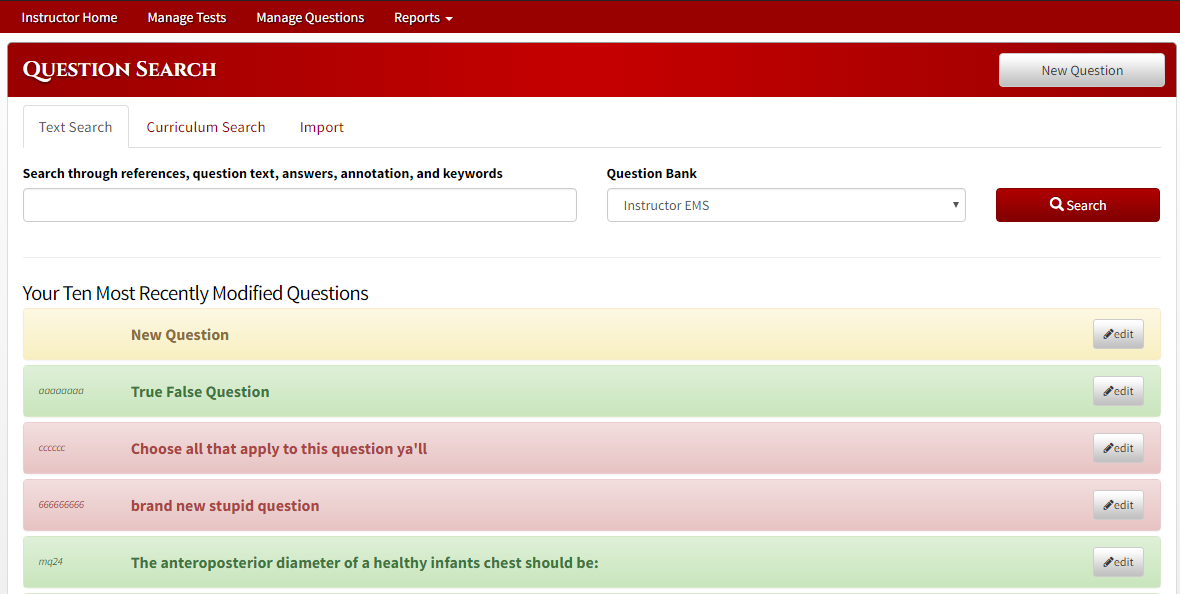Click the '666666666' reference label

pos(61,504)
